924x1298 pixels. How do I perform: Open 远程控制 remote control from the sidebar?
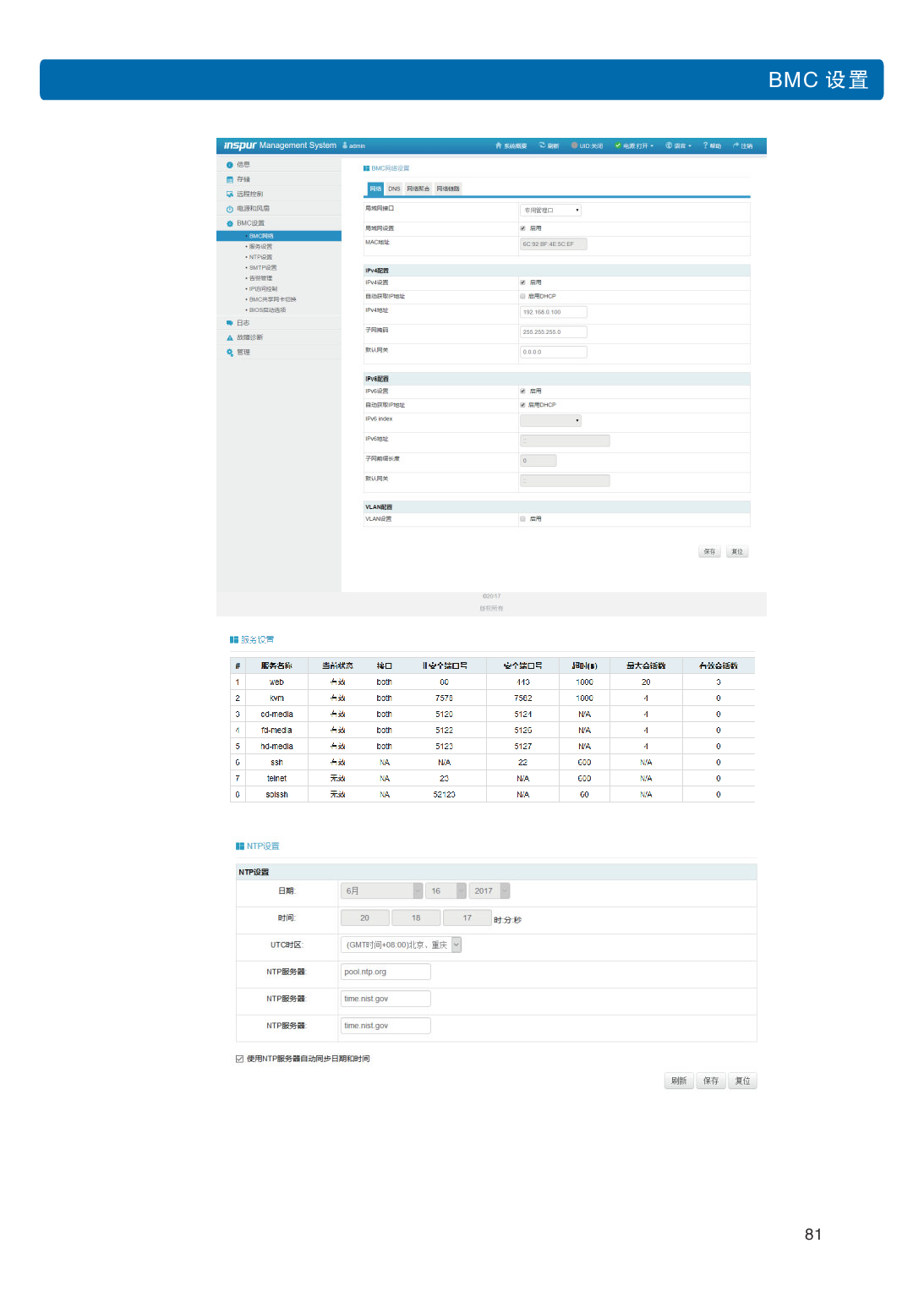(x=231, y=194)
